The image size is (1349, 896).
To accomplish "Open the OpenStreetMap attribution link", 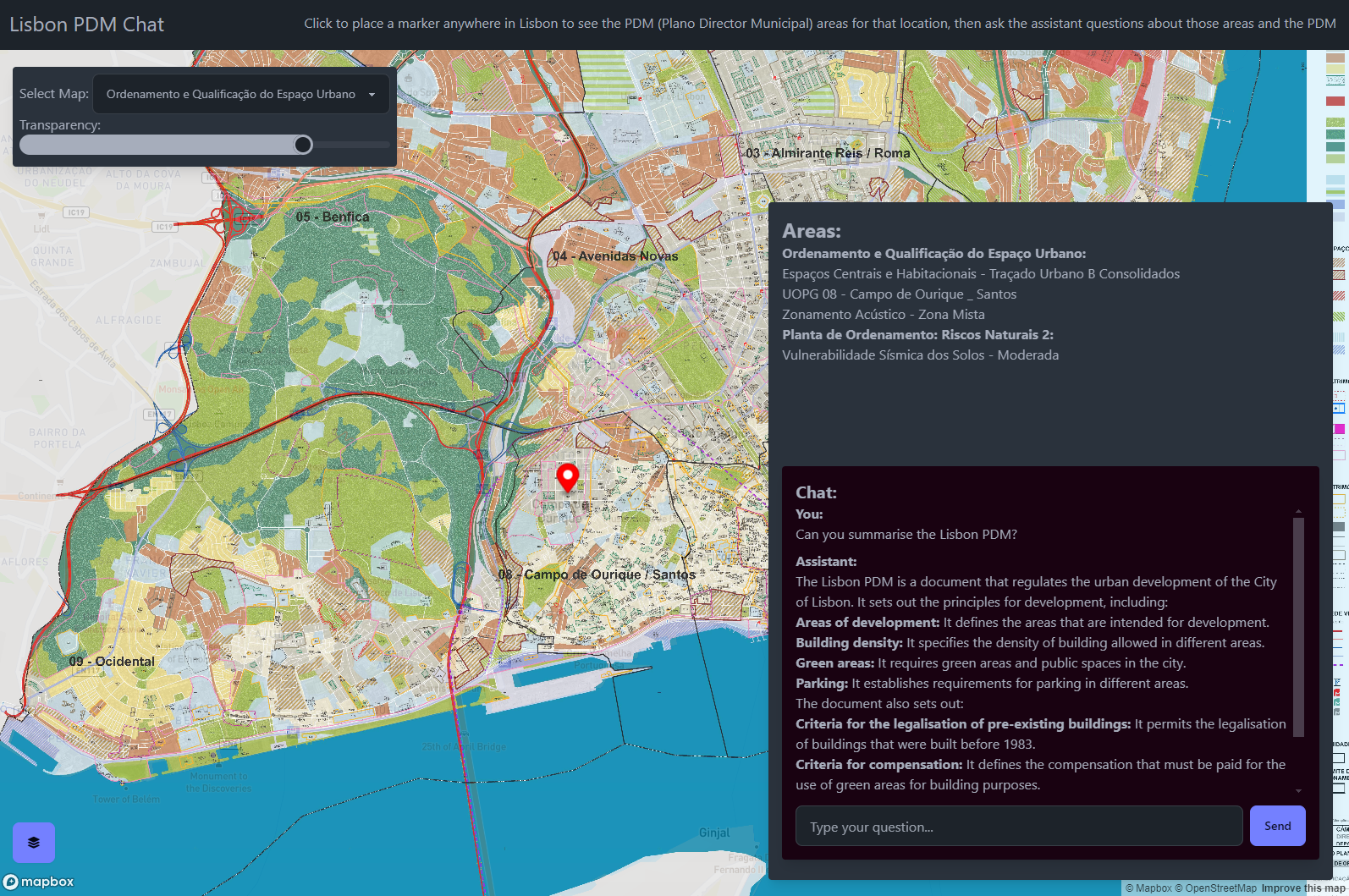I will pos(1215,888).
